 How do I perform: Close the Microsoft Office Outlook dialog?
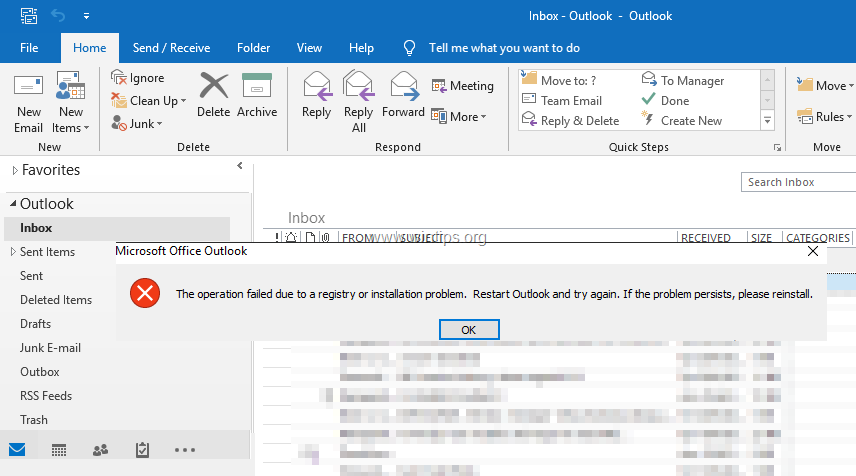coord(813,251)
